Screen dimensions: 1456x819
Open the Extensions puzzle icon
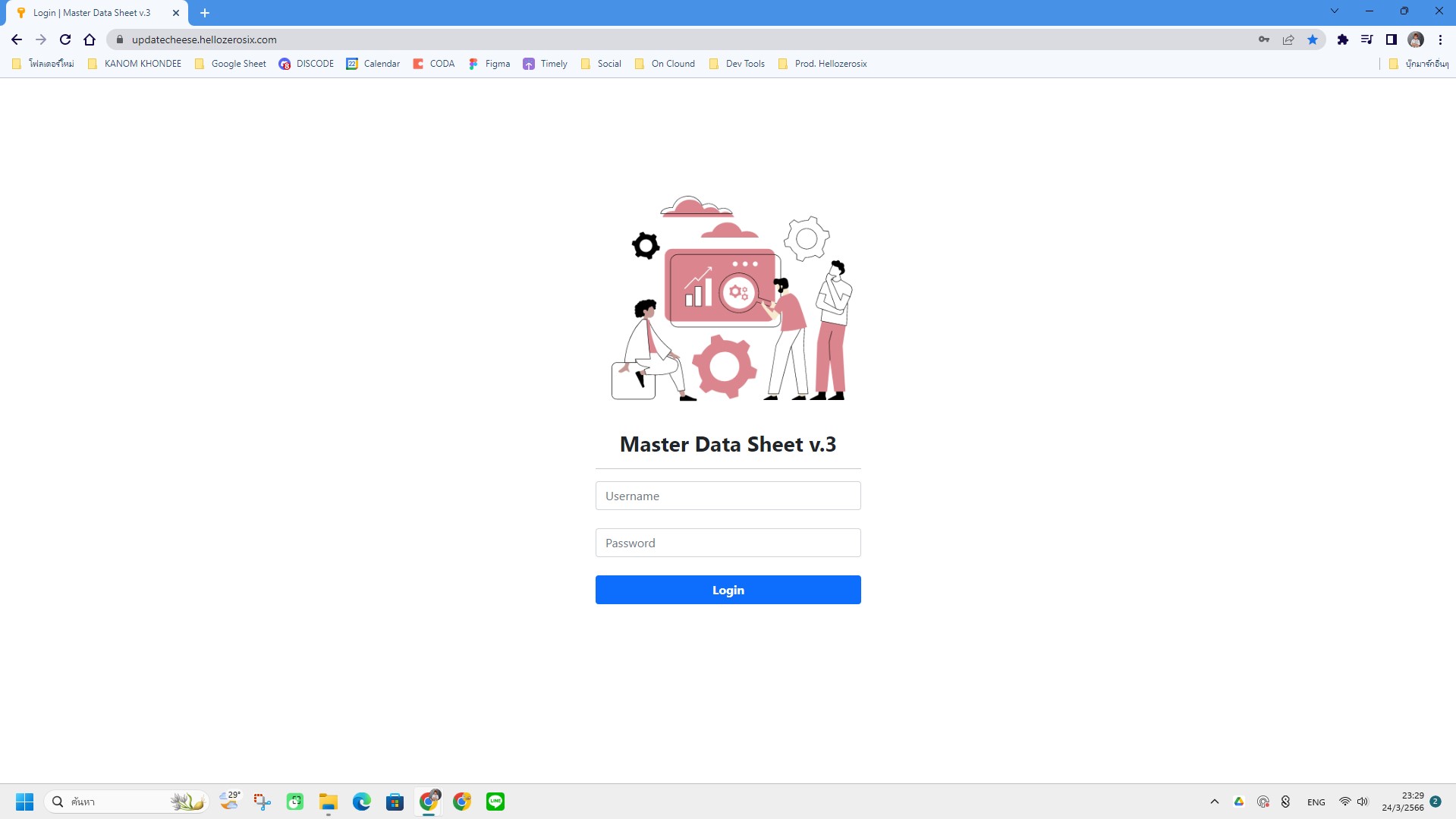tap(1343, 39)
